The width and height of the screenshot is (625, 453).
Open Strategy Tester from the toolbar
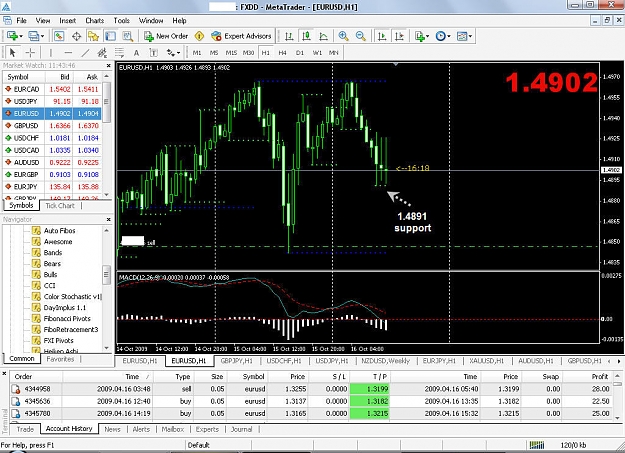point(128,36)
